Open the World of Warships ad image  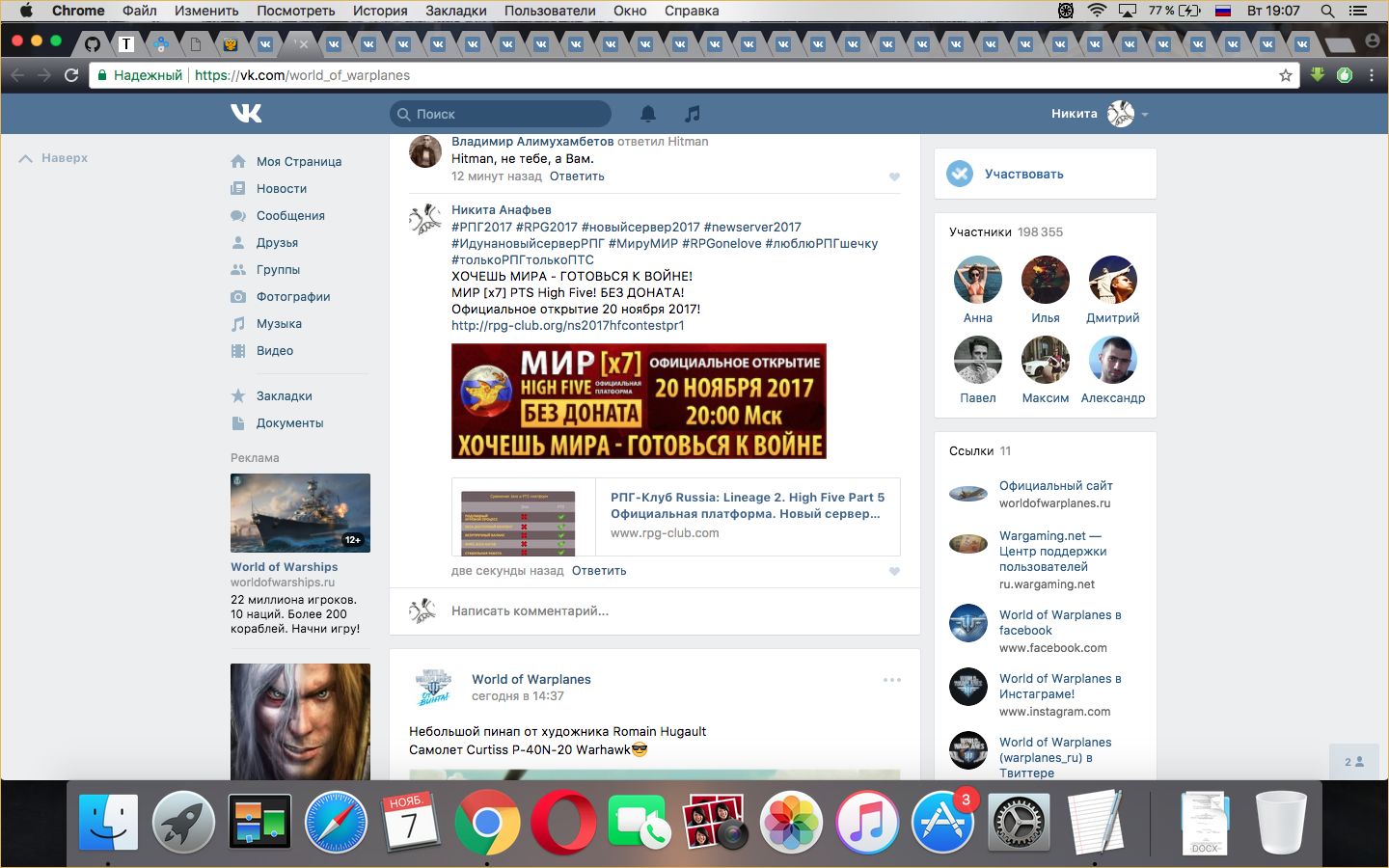[300, 513]
